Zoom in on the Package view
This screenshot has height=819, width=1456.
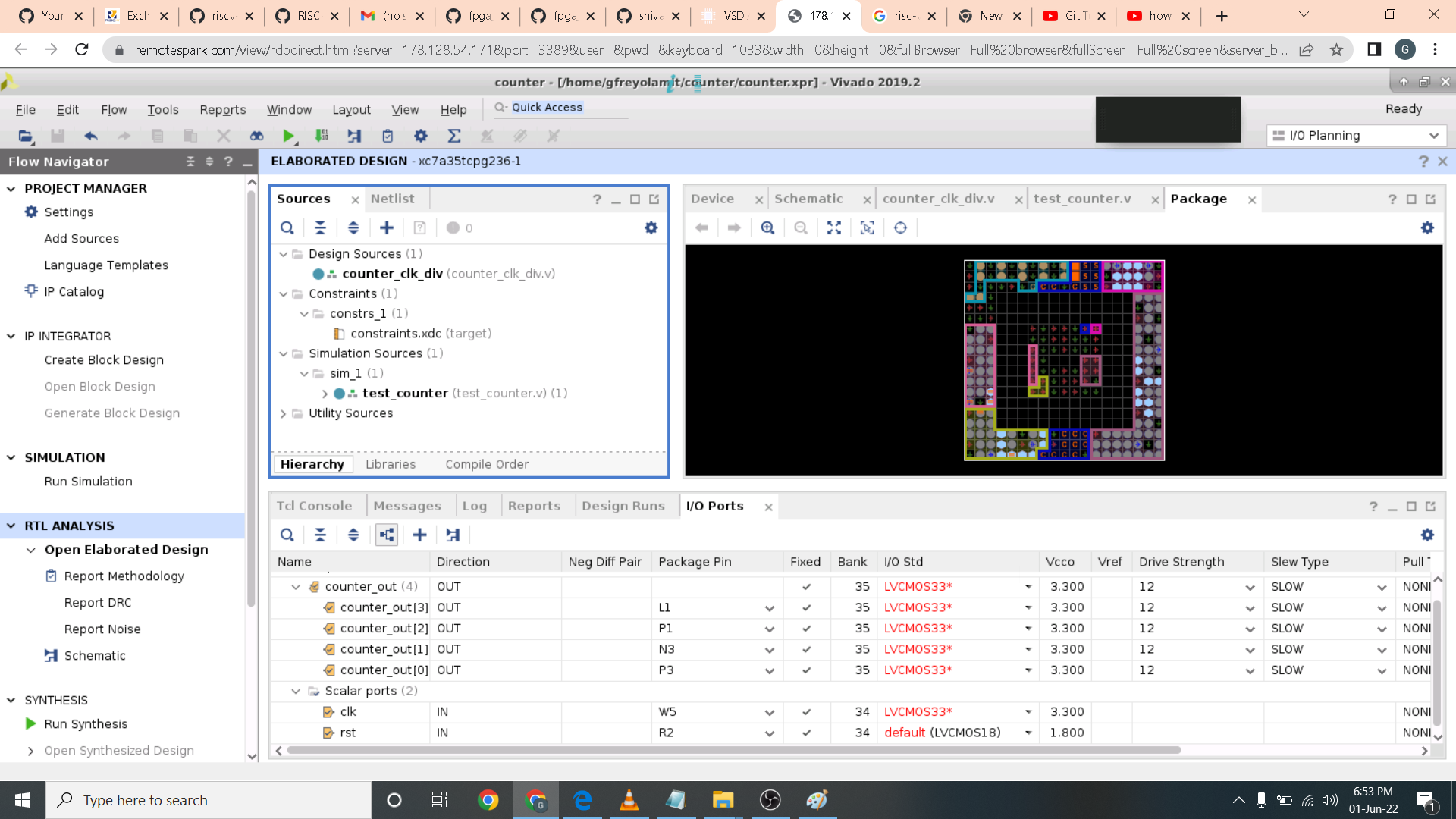767,227
